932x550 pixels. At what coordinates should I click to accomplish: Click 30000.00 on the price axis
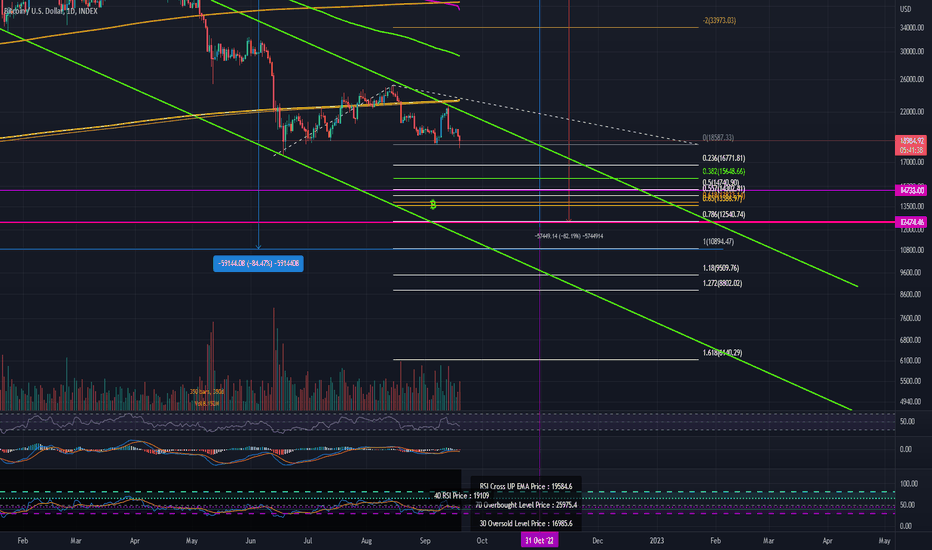point(912,52)
